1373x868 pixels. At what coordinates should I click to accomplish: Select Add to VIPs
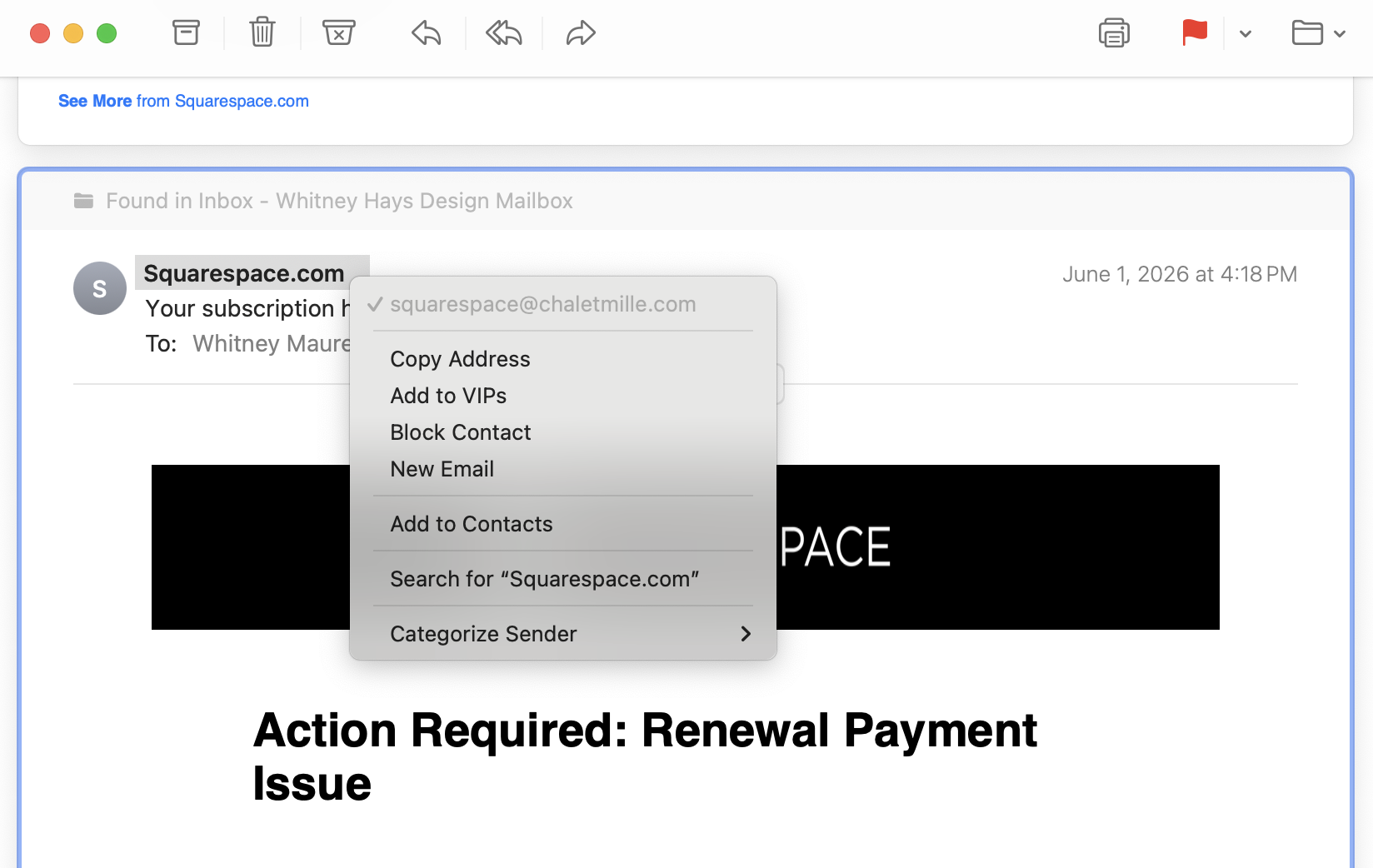pyautogui.click(x=563, y=396)
